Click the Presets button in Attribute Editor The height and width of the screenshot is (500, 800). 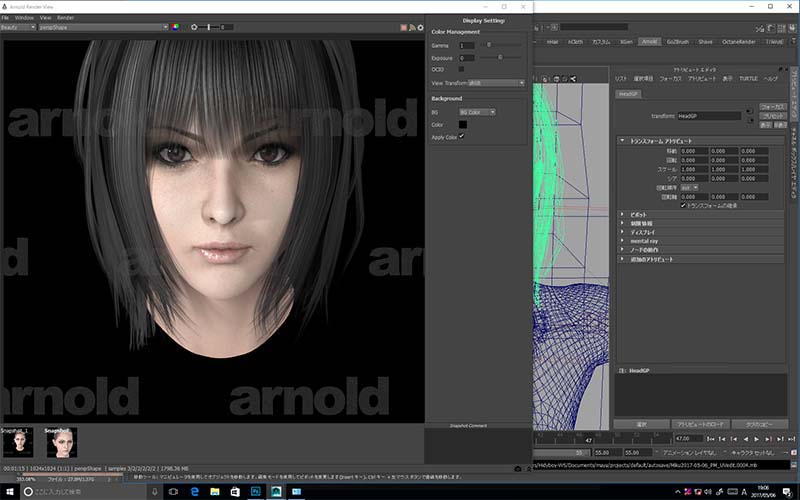click(772, 116)
